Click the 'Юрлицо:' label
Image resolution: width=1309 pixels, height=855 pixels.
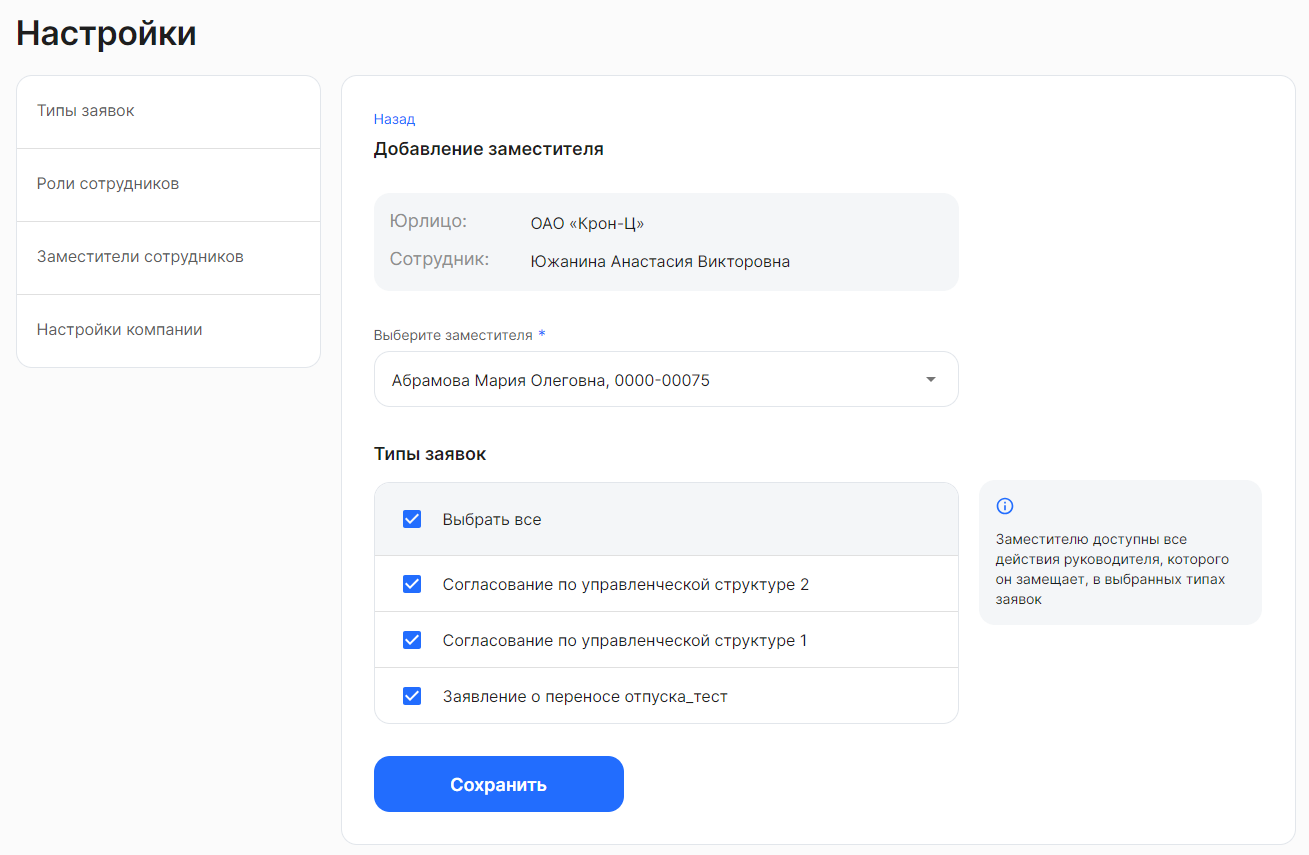point(428,222)
